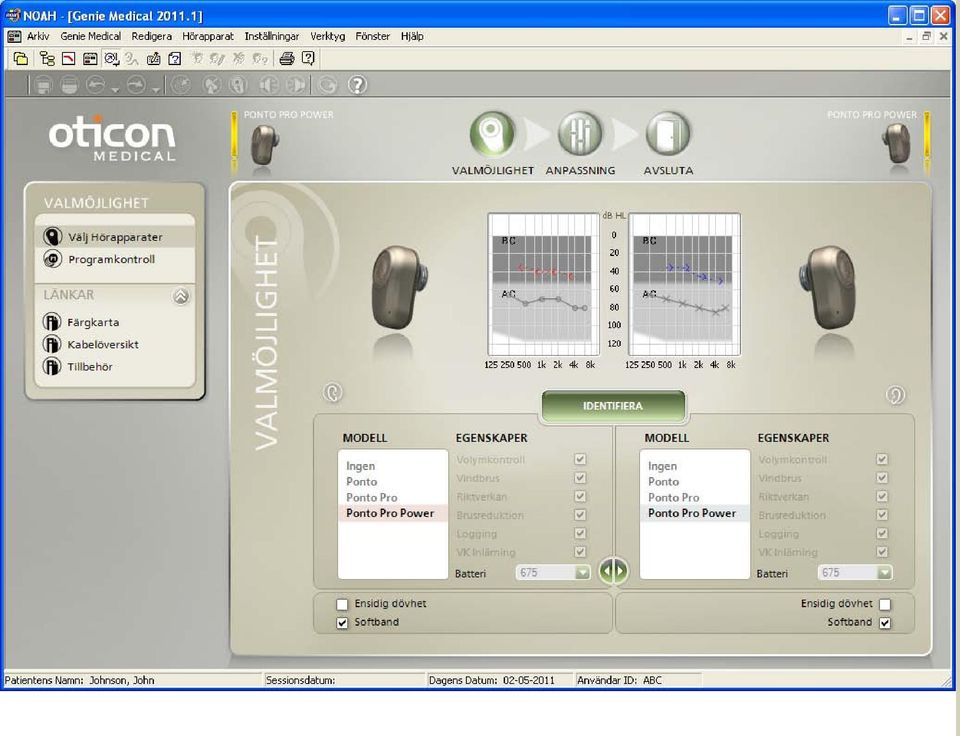Uncheck right Softband checkbox
The width and height of the screenshot is (960, 736).
(x=885, y=623)
